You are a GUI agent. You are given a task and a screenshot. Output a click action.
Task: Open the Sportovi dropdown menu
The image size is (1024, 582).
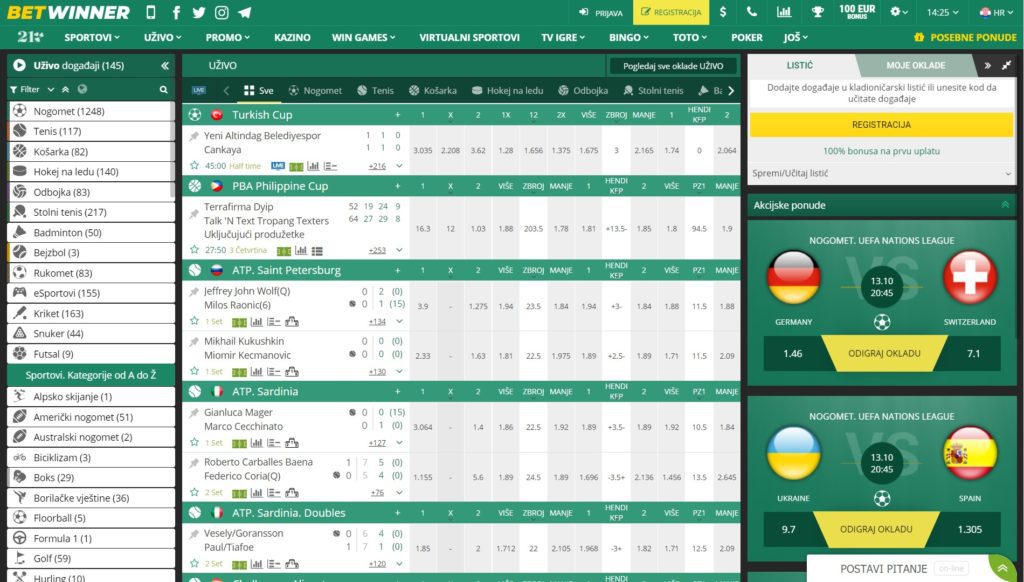pos(92,37)
